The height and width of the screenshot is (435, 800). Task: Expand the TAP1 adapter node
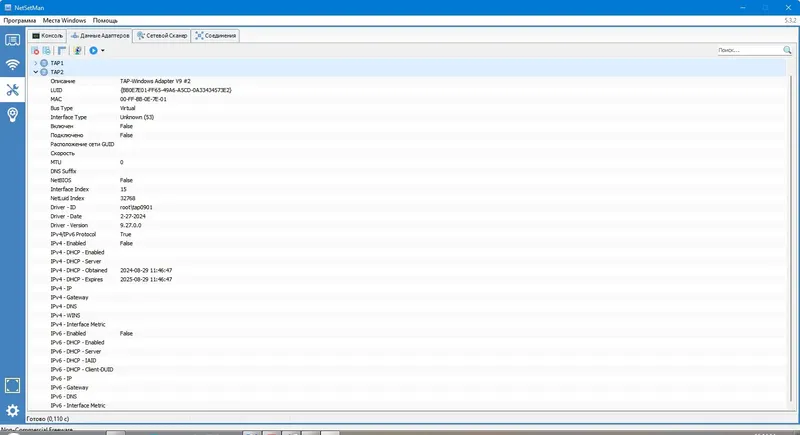36,63
